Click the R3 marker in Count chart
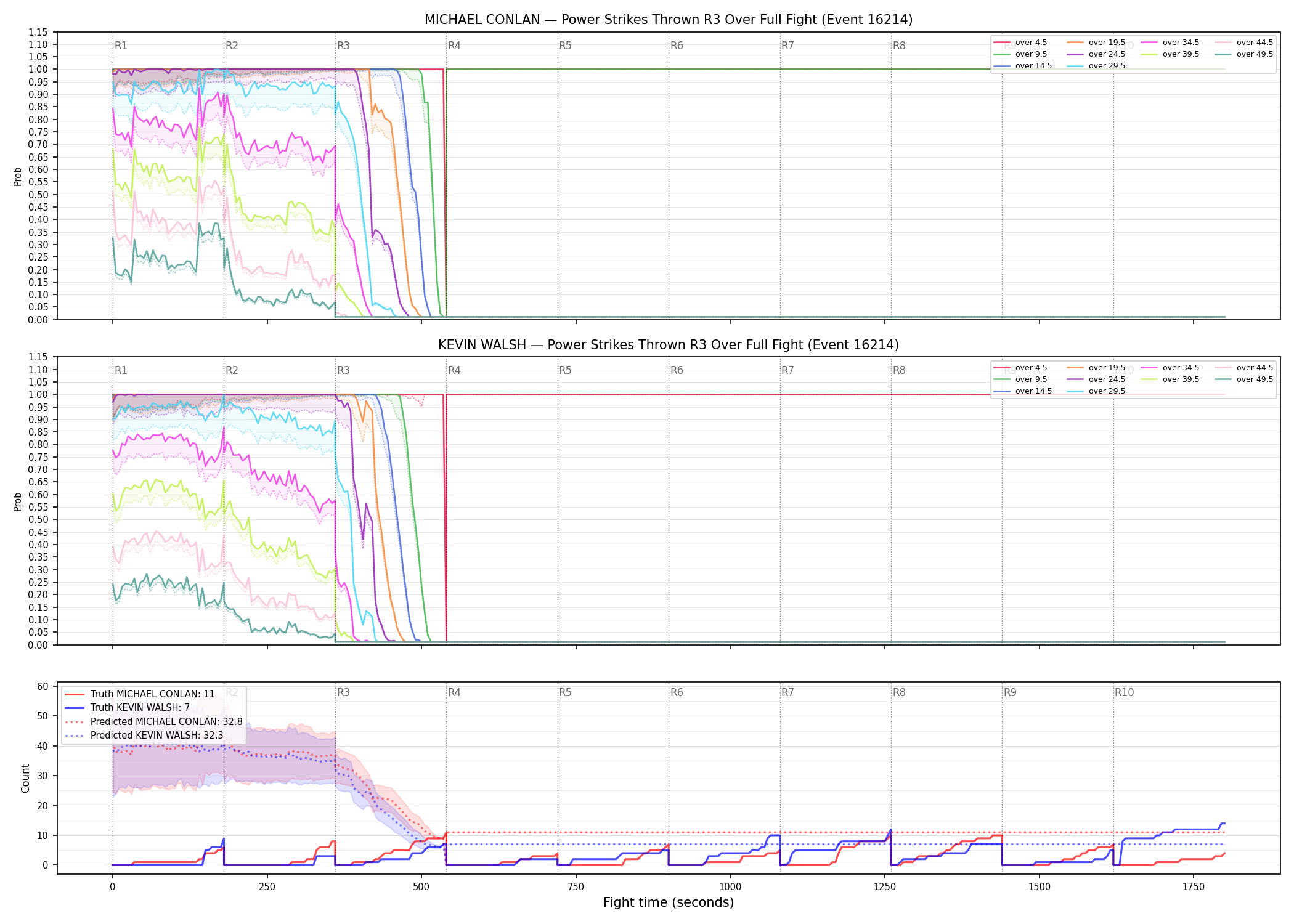The width and height of the screenshot is (1294, 924). [x=343, y=692]
